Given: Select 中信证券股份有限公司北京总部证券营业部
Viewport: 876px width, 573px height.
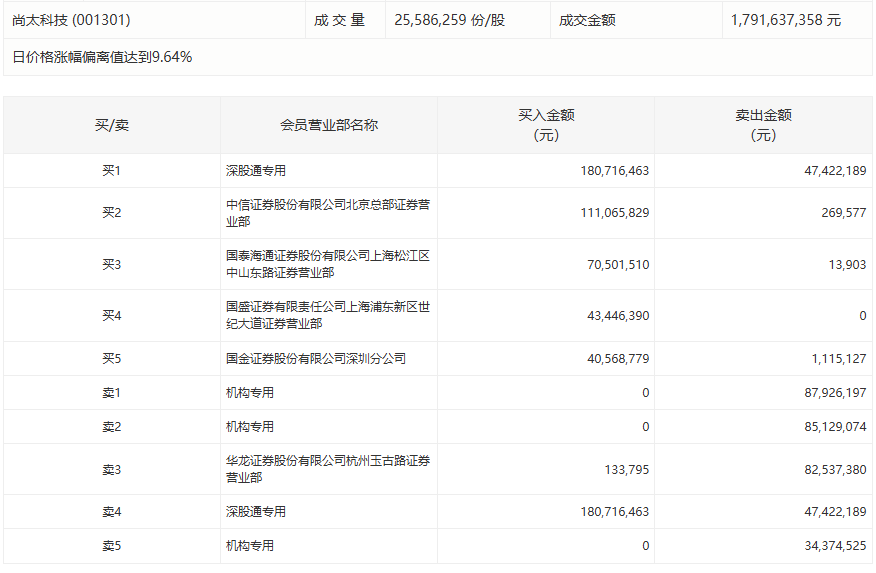Looking at the screenshot, I should tap(328, 213).
